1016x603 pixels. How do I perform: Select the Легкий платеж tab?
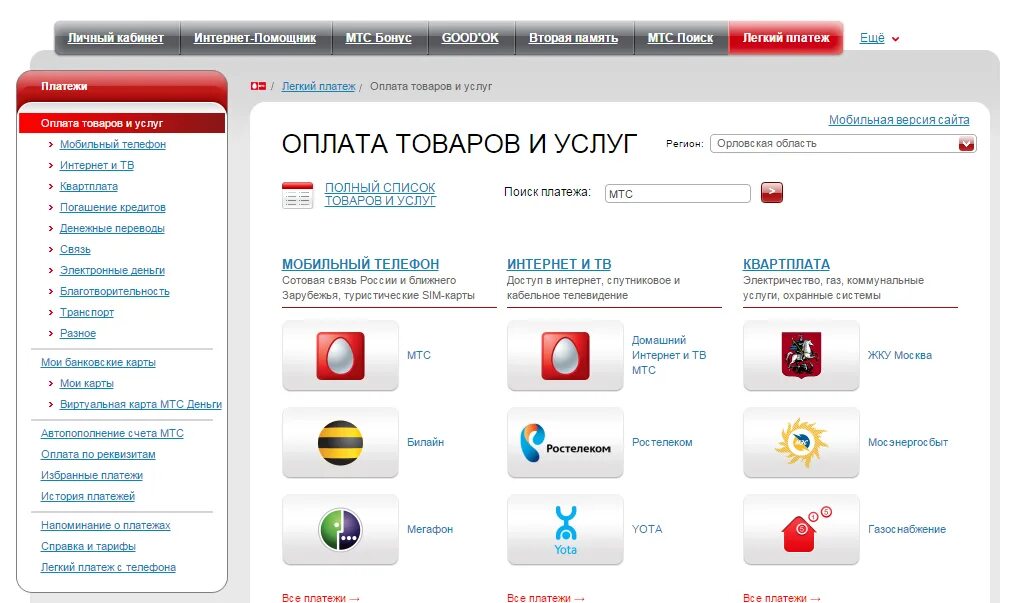tap(786, 38)
